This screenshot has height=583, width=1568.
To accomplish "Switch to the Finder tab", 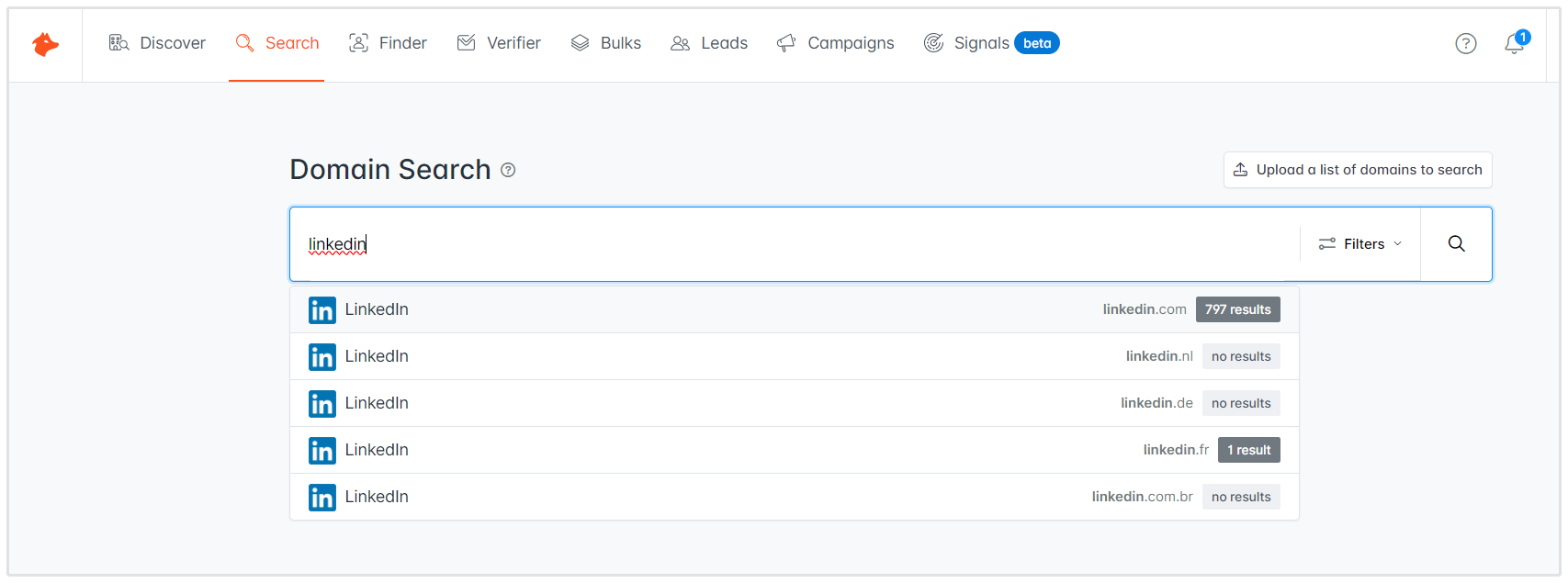I will (x=388, y=43).
